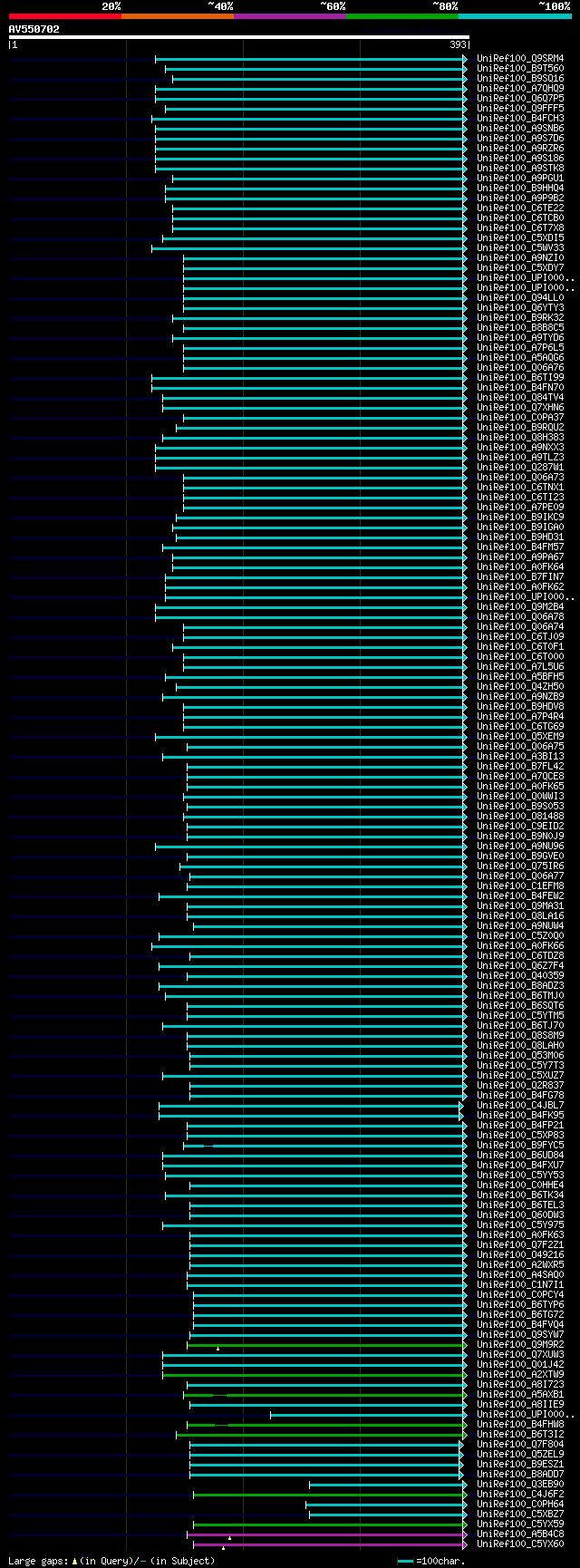Screen dimensions: 580x1568
Task: Select the UniRef100_C1EFM8 label
Action: (520, 886)
